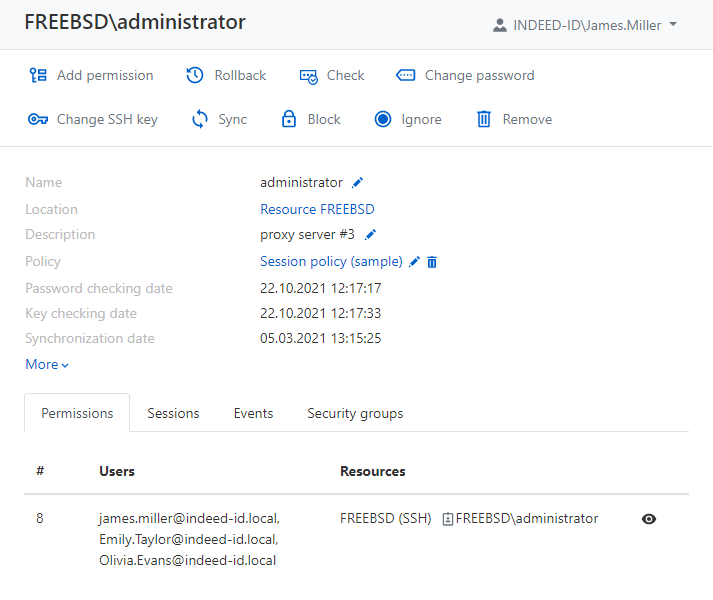Open the James.Miller user dropdown
The height and width of the screenshot is (600, 713).
(586, 25)
